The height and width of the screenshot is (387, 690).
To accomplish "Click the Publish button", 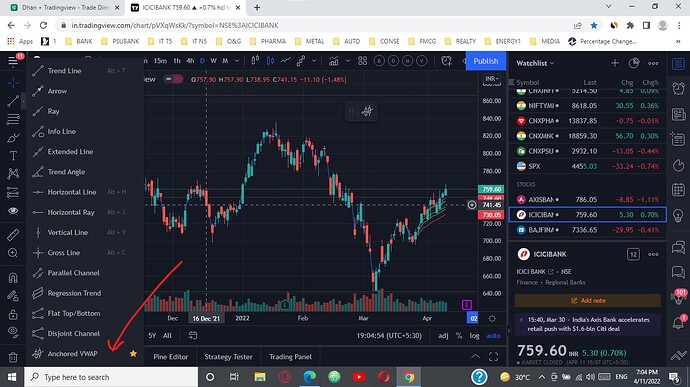I will [486, 61].
